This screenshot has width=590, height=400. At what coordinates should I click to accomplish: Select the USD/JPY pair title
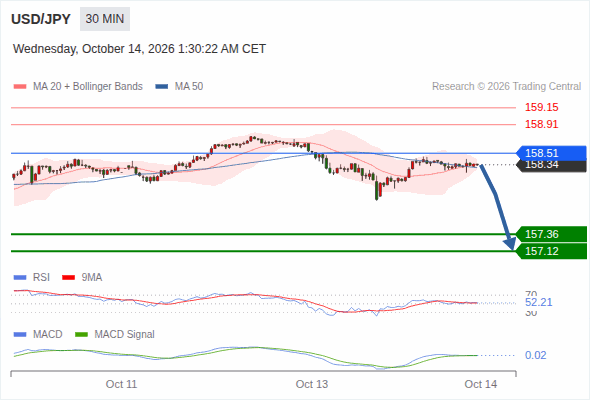[x=41, y=19]
